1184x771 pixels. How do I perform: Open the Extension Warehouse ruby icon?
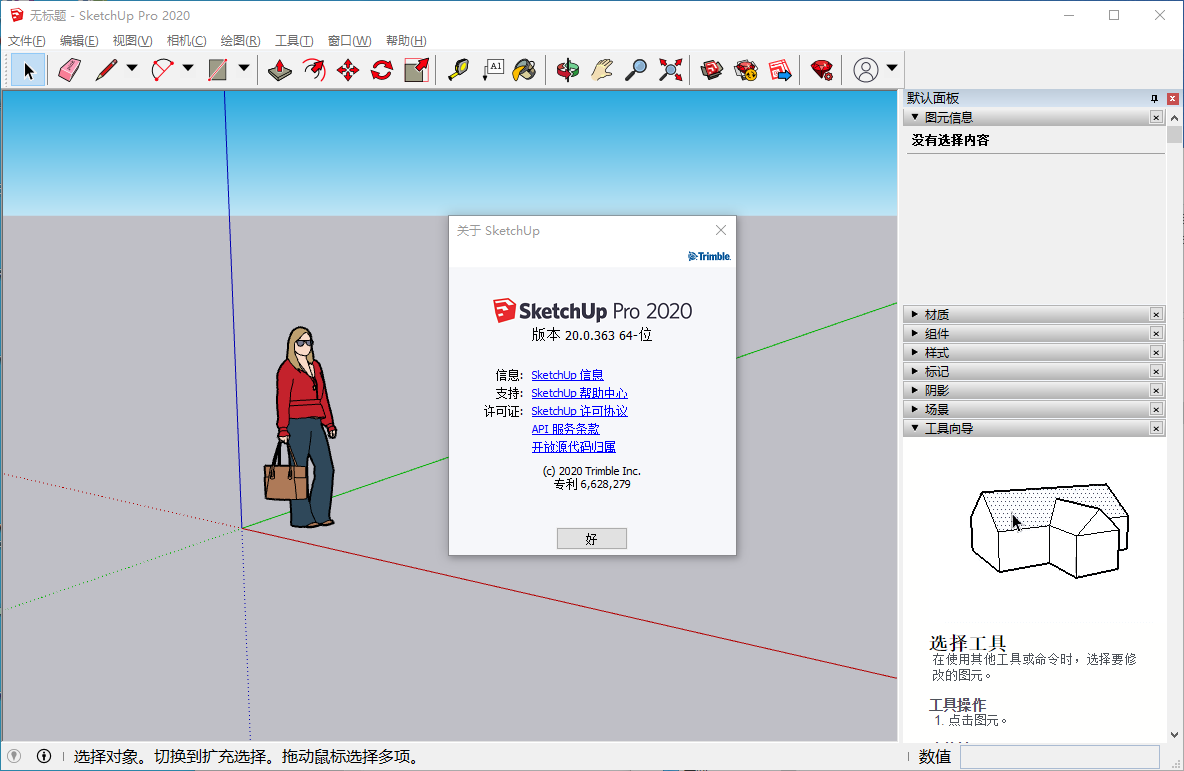pyautogui.click(x=822, y=70)
